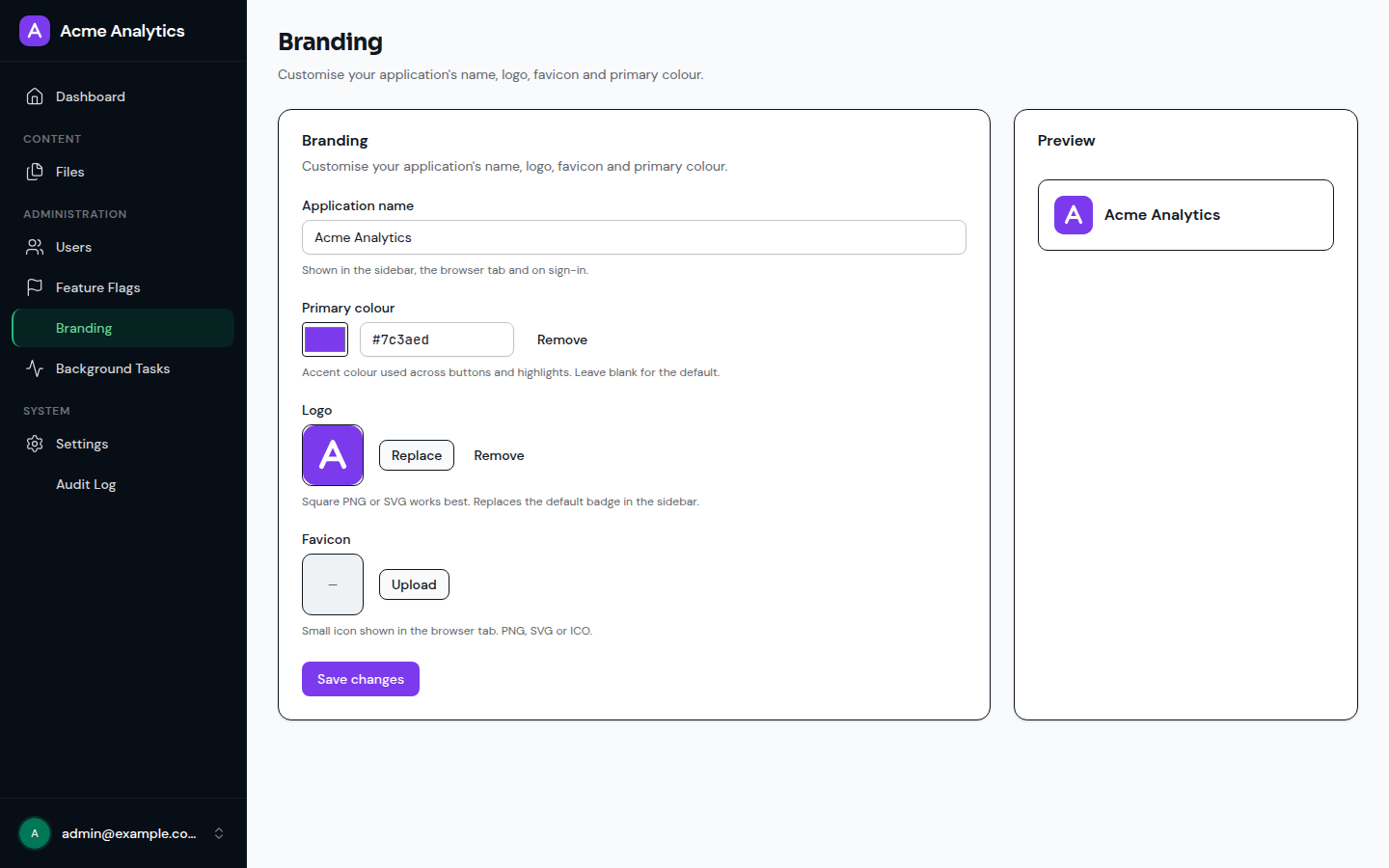Screen dimensions: 1389x868
Task: Click the Background Tasks activity icon
Action: coord(35,368)
